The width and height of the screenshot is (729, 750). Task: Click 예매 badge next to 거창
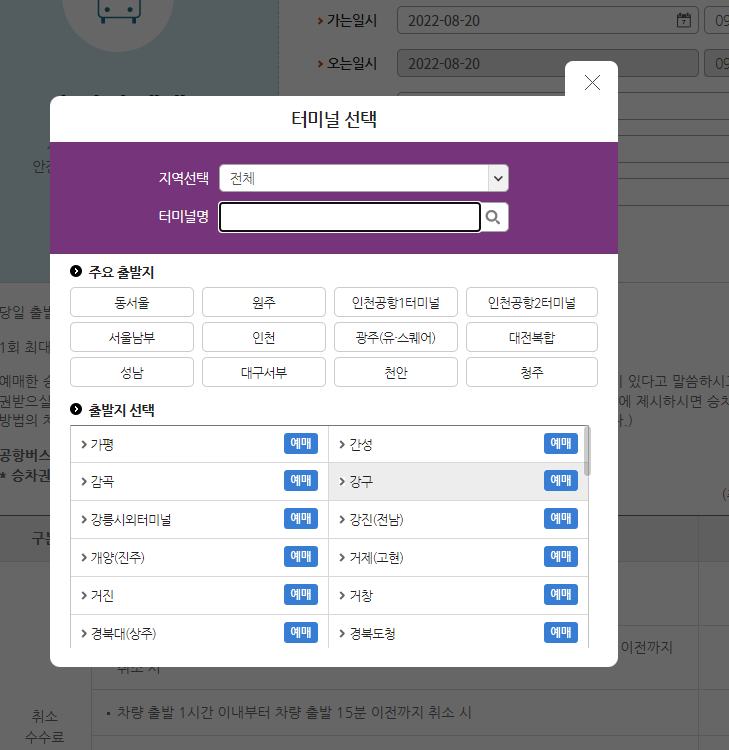click(x=561, y=595)
